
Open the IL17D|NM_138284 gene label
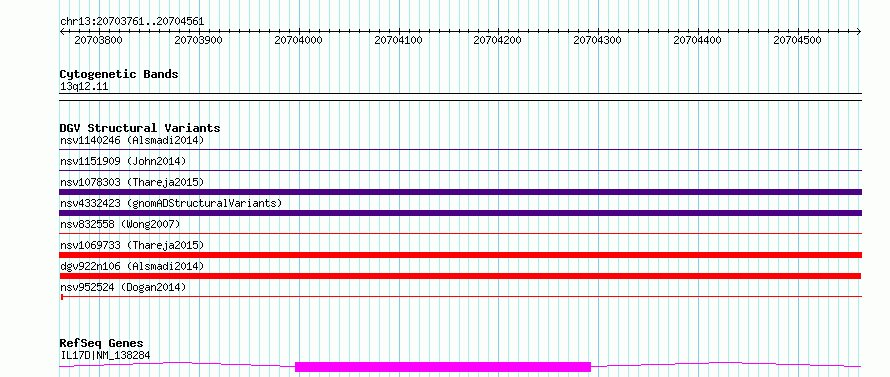click(105, 355)
